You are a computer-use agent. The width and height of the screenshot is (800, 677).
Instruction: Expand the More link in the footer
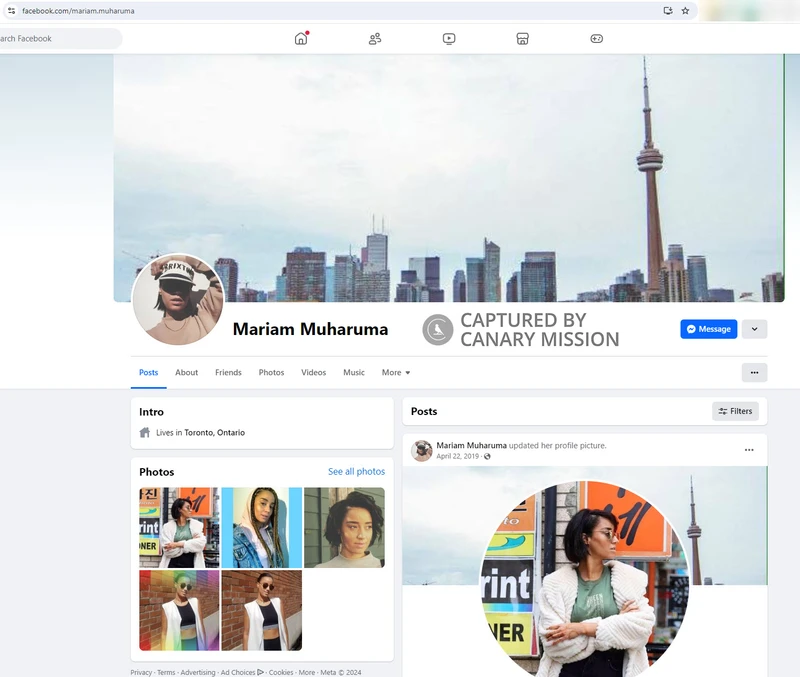coord(307,672)
